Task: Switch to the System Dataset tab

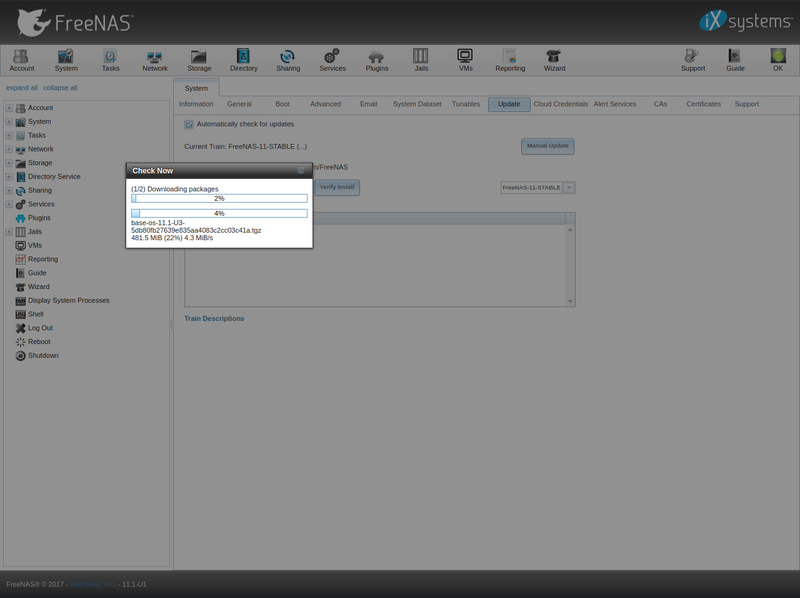Action: click(417, 104)
